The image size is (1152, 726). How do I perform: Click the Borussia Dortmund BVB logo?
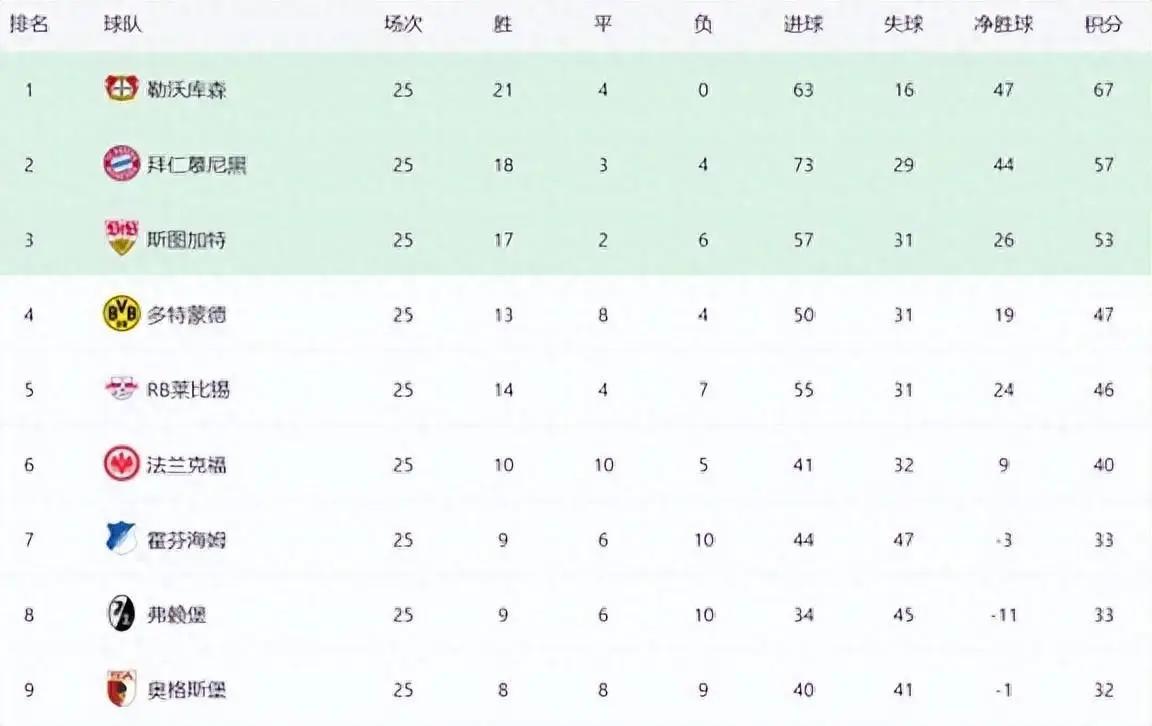[121, 314]
